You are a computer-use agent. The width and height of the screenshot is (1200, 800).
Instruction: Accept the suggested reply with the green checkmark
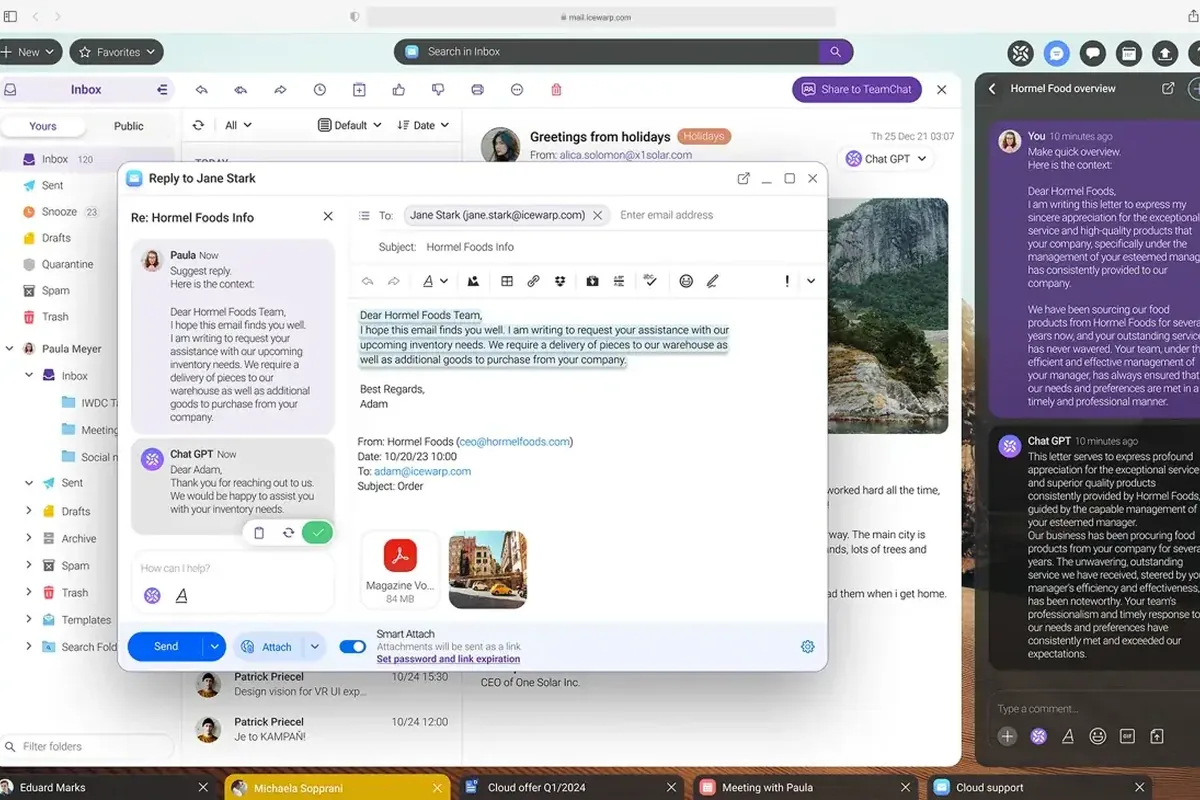pos(318,533)
